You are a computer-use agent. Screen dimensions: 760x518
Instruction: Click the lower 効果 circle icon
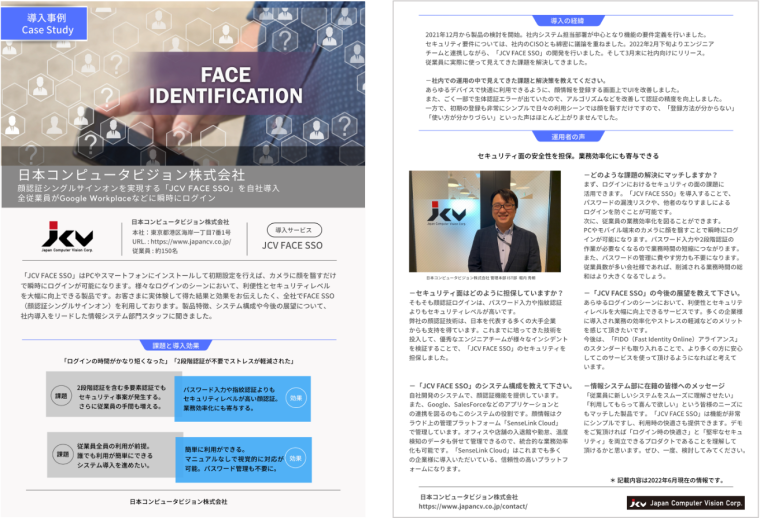click(x=296, y=458)
